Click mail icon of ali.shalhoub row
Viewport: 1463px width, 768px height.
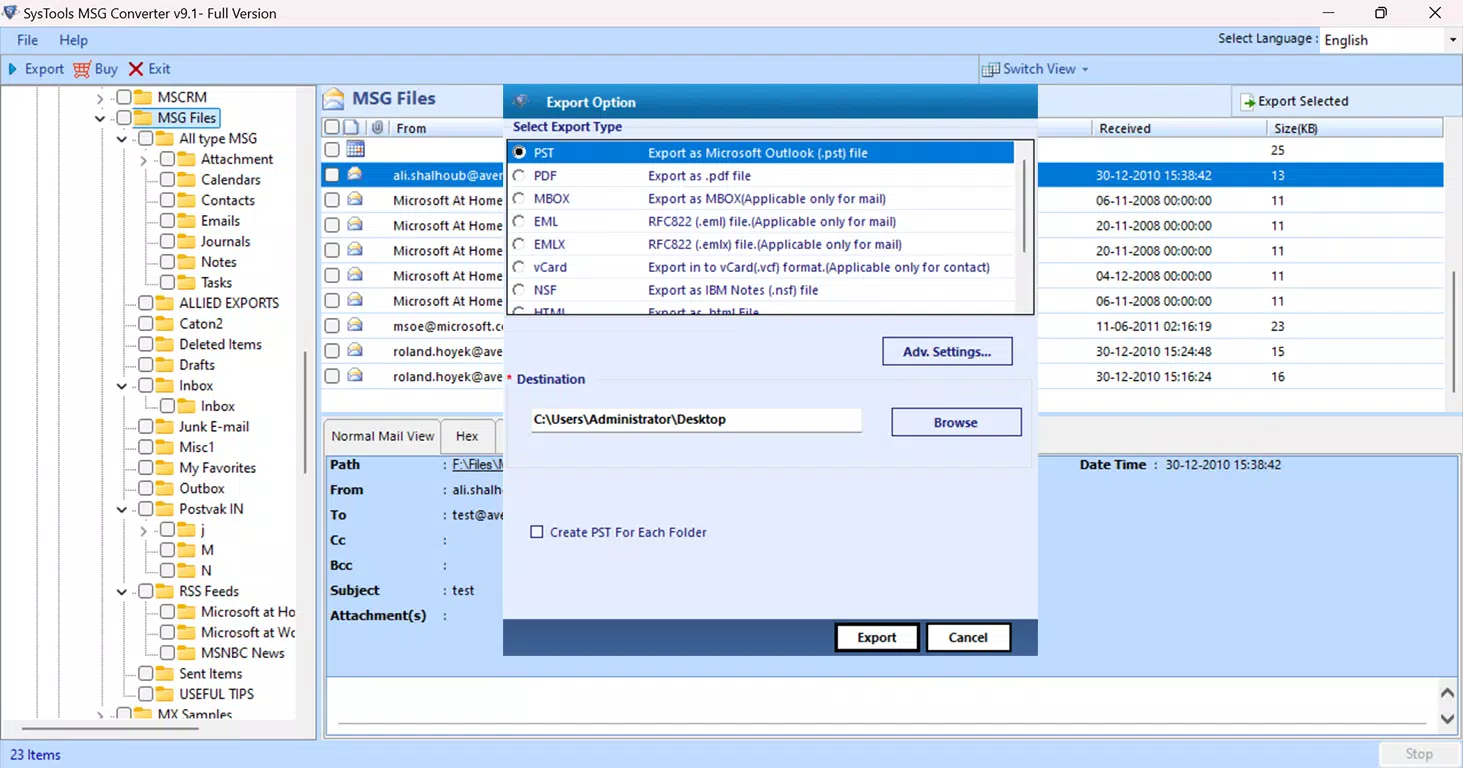tap(355, 174)
